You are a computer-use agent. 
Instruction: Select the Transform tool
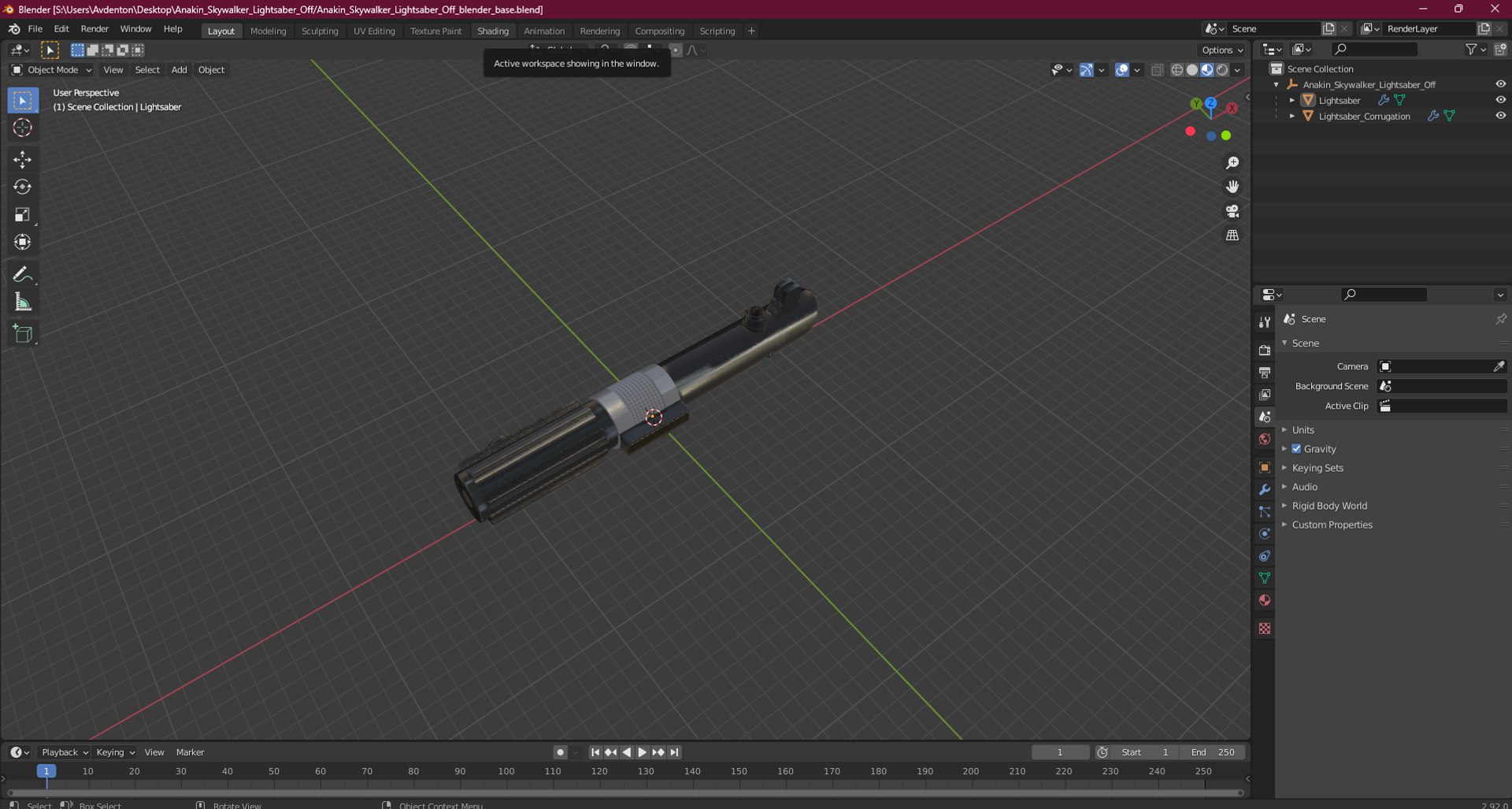click(x=22, y=242)
